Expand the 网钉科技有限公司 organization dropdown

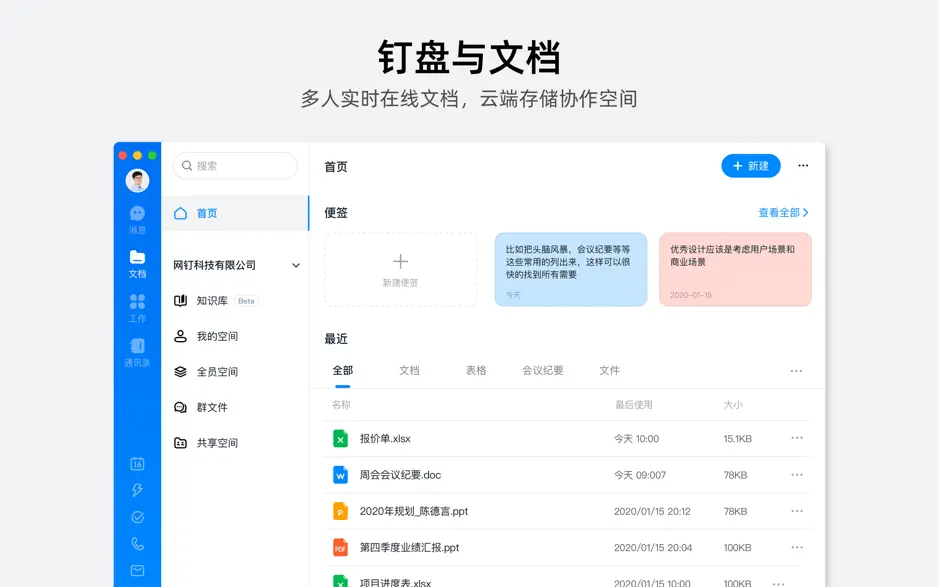[295, 265]
